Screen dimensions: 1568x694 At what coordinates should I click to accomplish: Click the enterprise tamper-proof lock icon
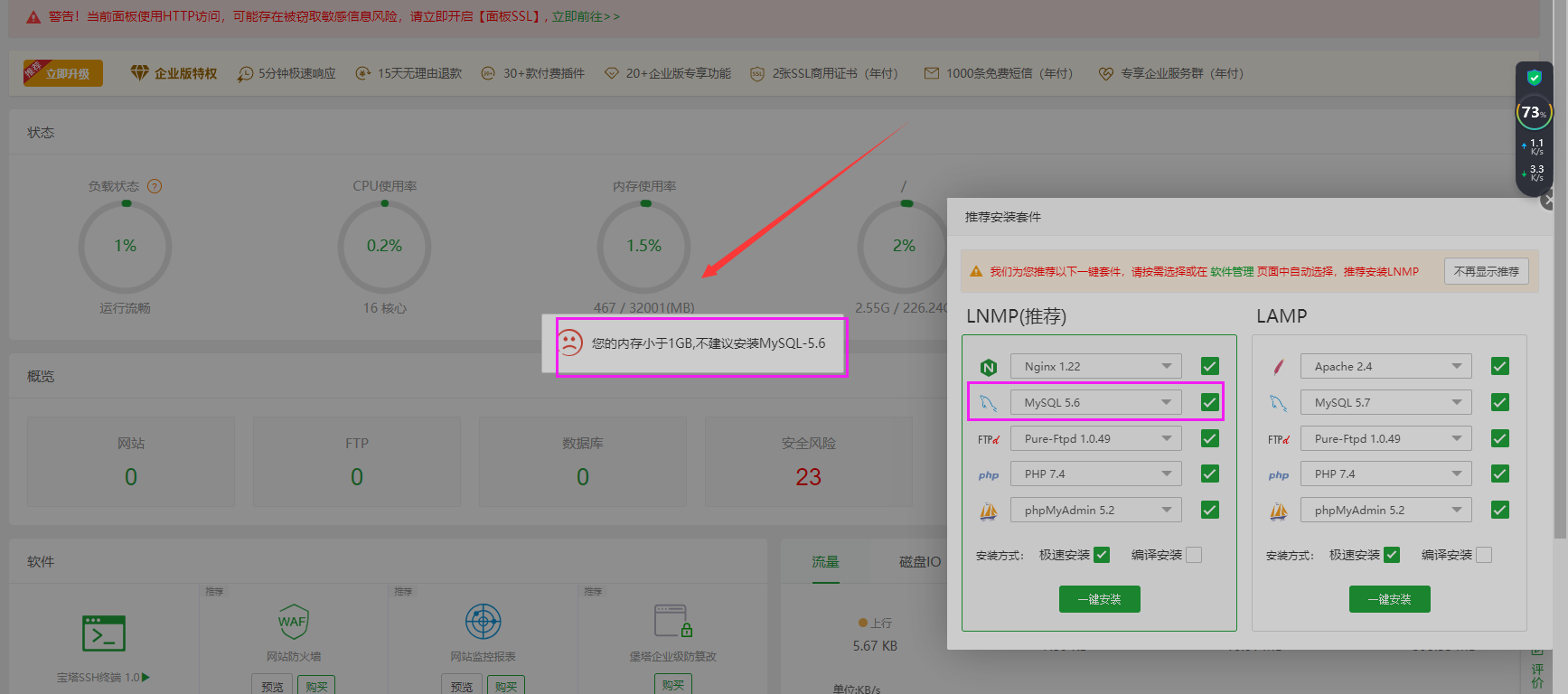673,622
